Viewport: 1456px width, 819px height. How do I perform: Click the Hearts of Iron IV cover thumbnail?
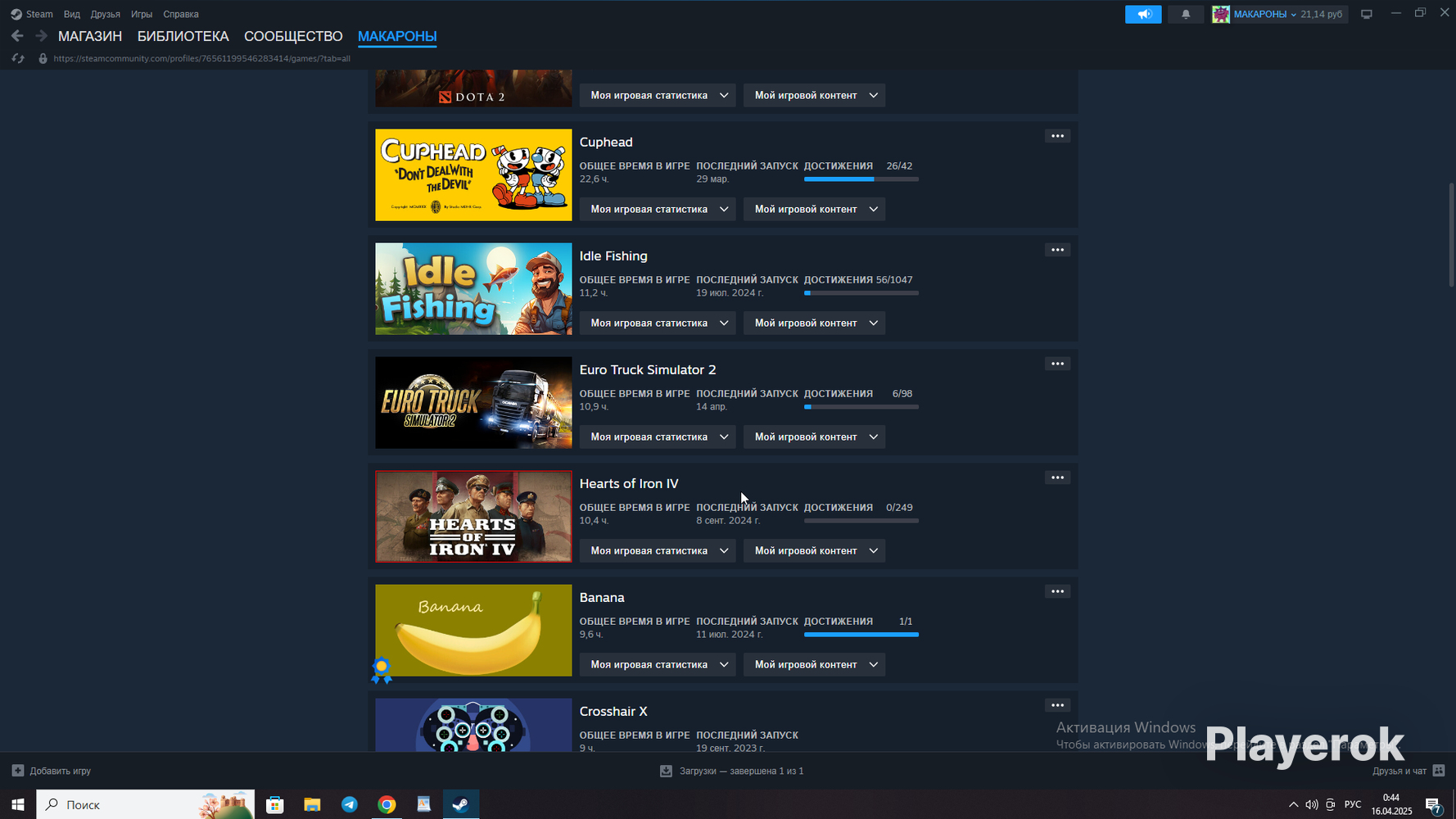473,516
